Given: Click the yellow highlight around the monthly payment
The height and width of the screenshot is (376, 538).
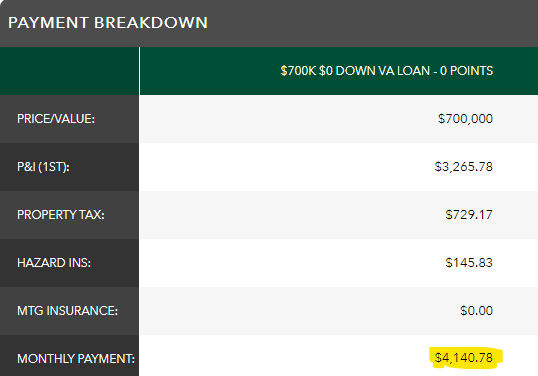Looking at the screenshot, I should point(466,358).
